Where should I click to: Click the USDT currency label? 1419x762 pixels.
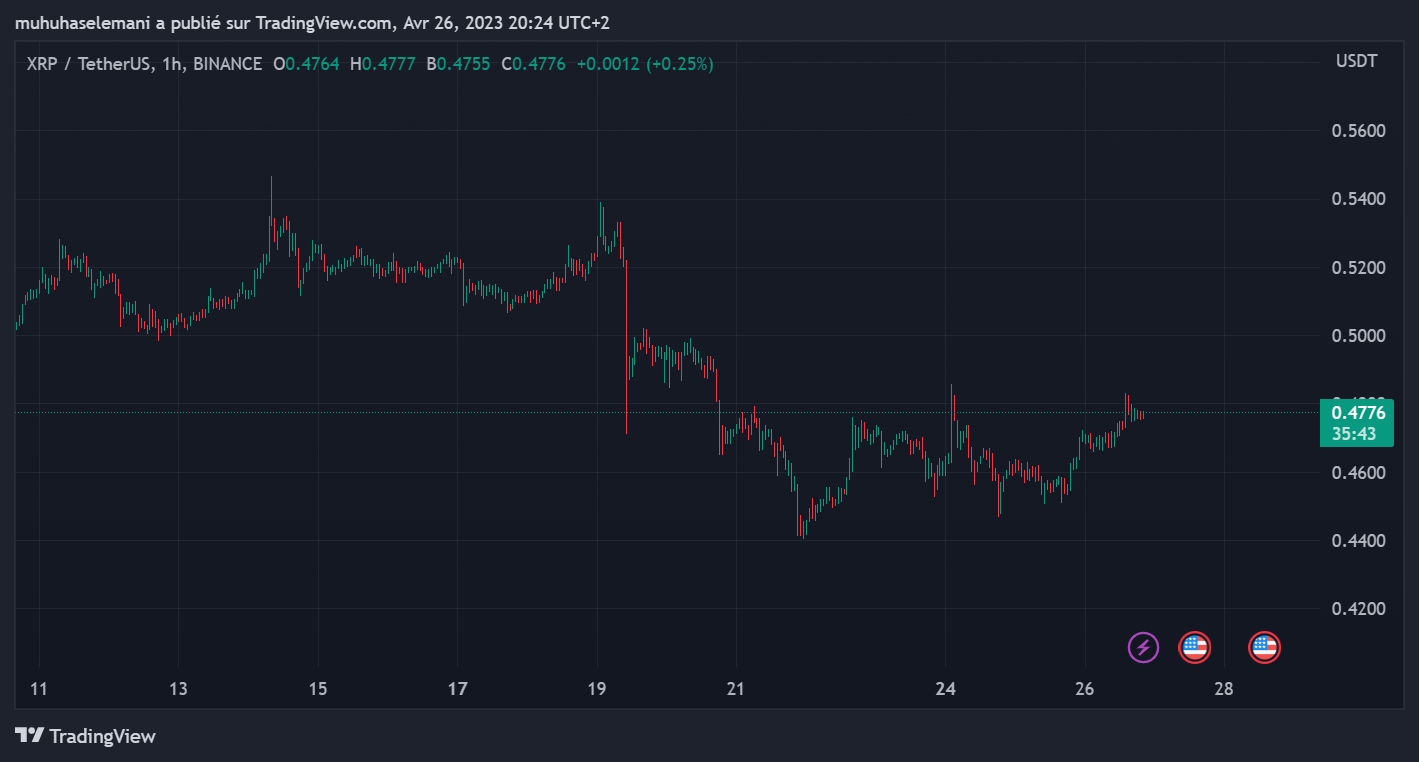pos(1356,61)
